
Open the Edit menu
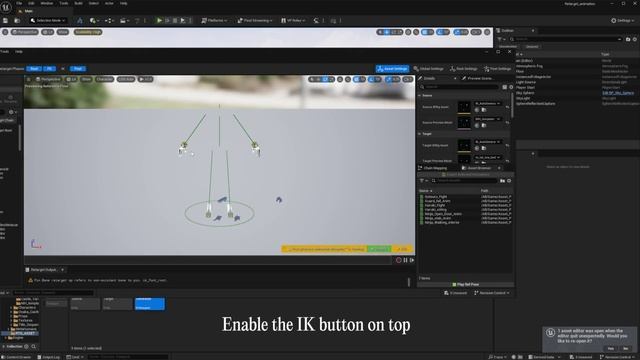[x=31, y=3]
